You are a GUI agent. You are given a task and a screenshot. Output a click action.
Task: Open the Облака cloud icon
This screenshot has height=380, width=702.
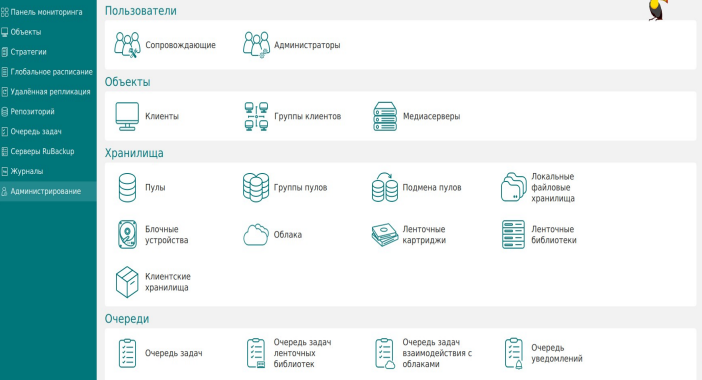(256, 235)
